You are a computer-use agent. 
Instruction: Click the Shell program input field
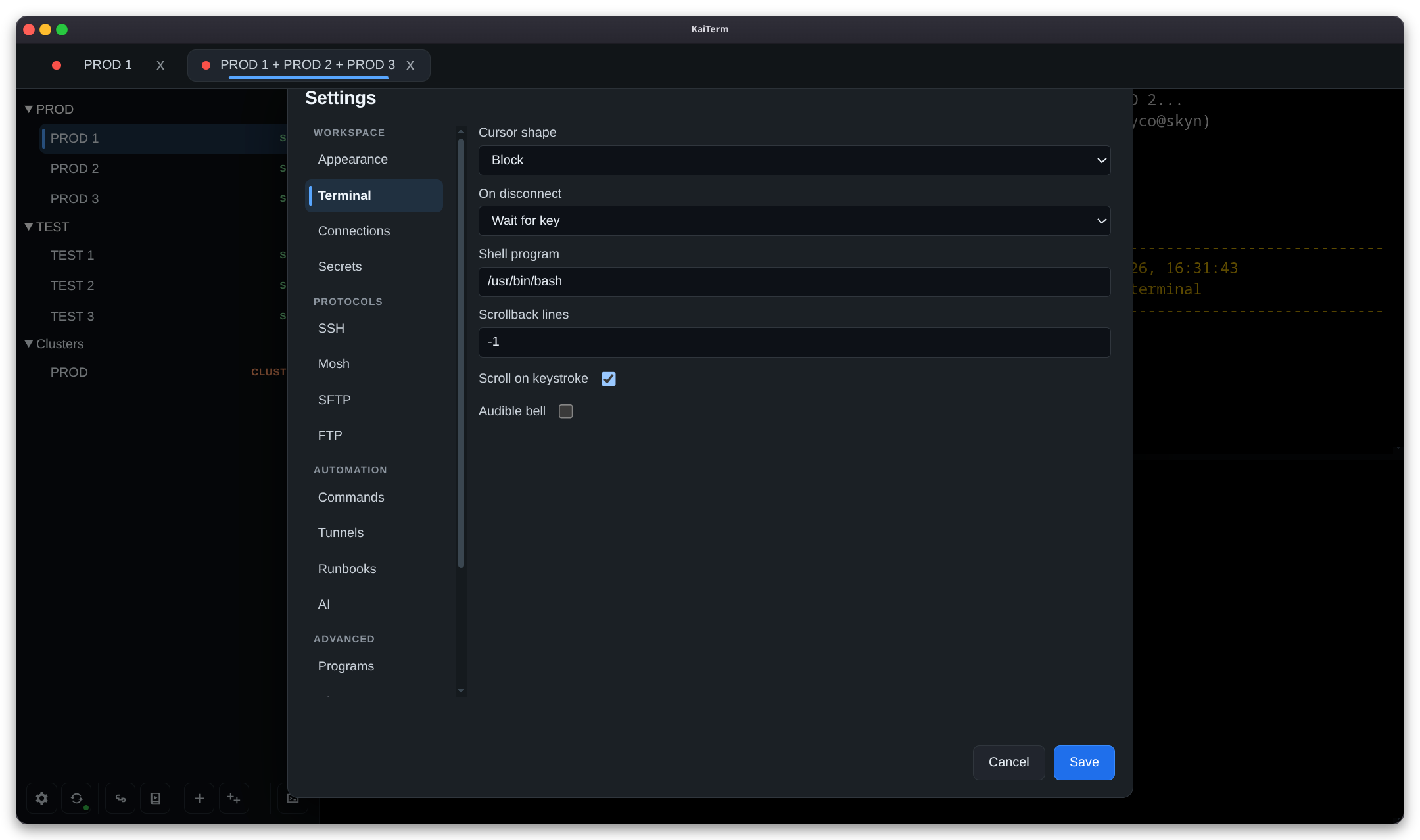794,282
